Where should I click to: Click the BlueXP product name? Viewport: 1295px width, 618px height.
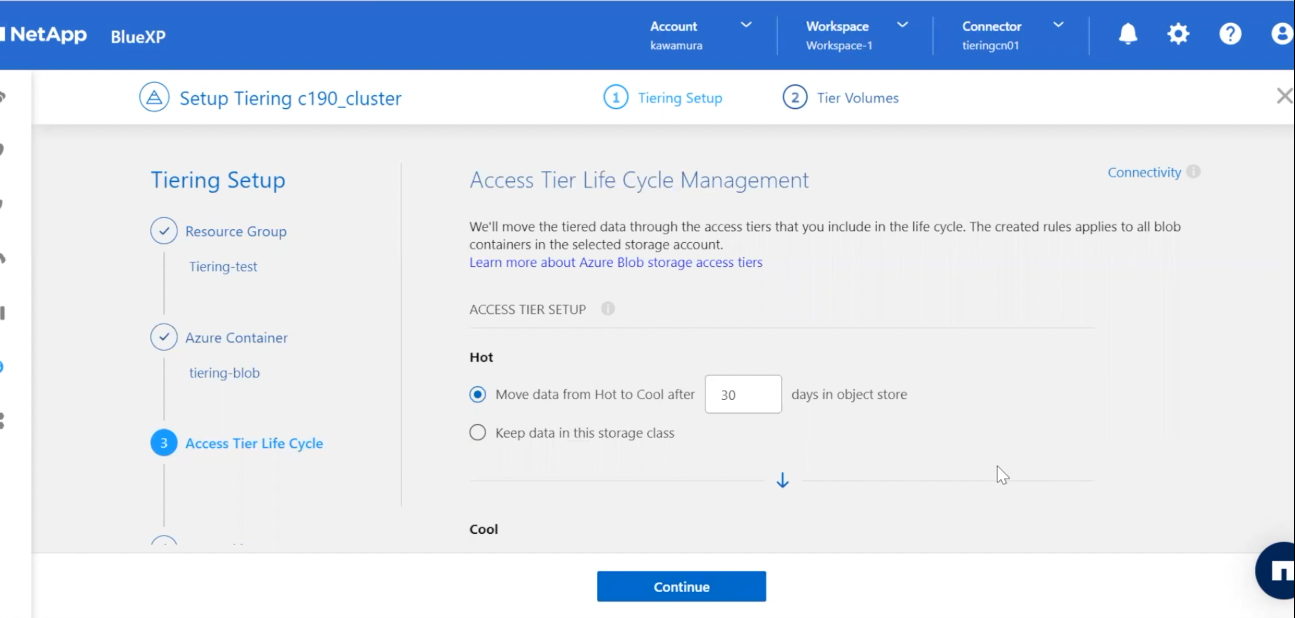pos(138,37)
